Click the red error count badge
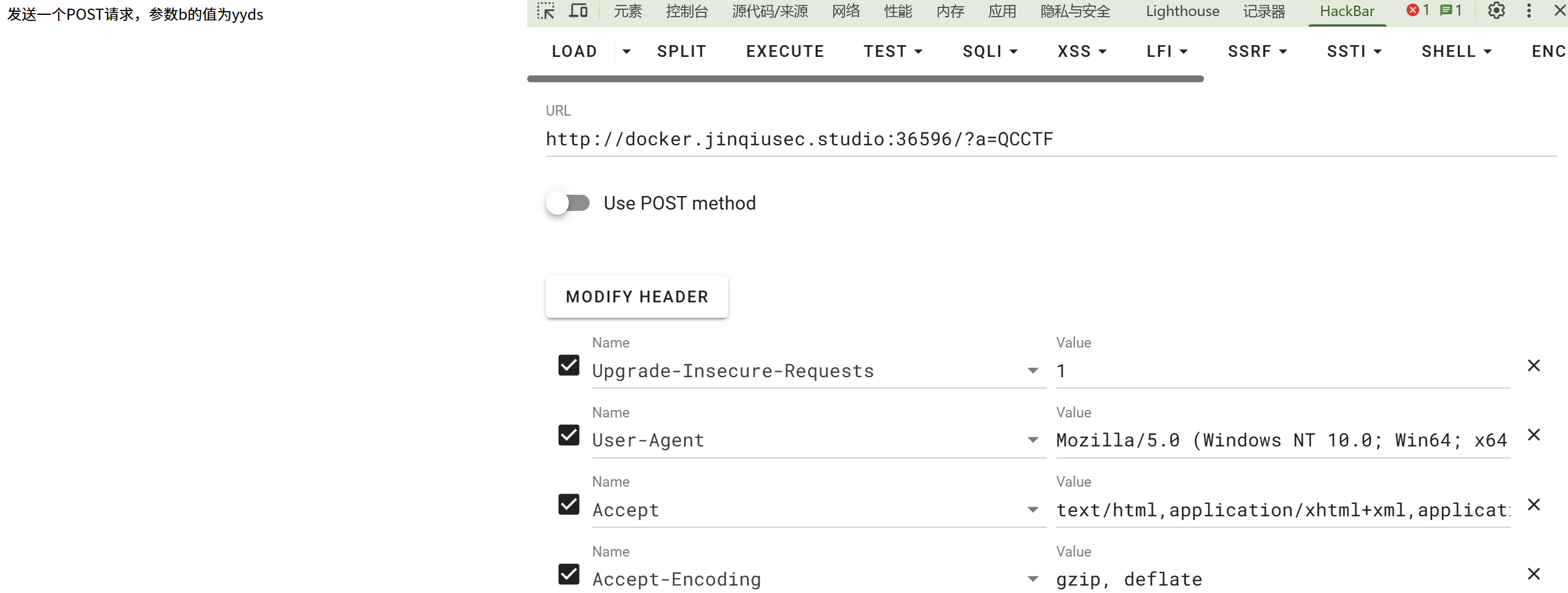Viewport: 1568px width, 593px height. [1418, 11]
